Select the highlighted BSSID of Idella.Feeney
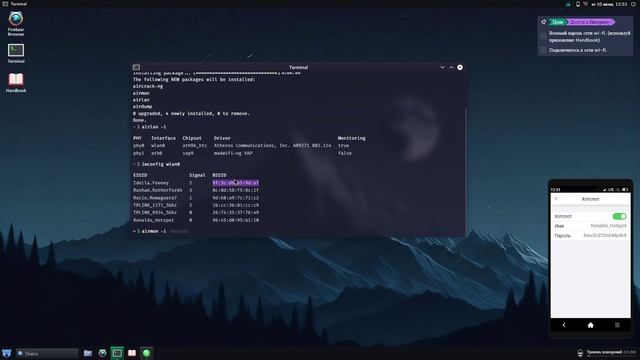The height and width of the screenshot is (360, 640). click(x=236, y=183)
